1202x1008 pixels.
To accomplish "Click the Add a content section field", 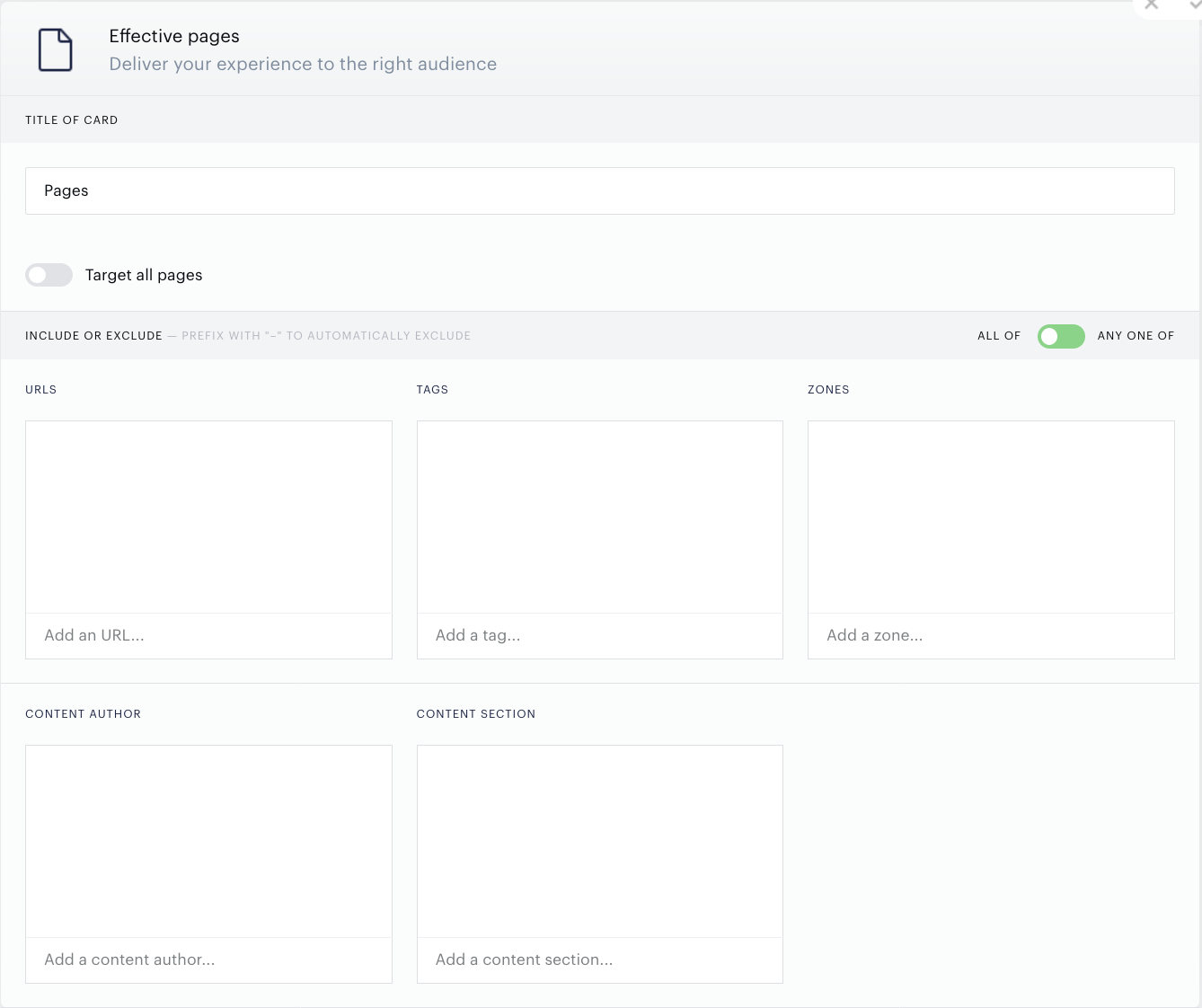I will point(600,959).
